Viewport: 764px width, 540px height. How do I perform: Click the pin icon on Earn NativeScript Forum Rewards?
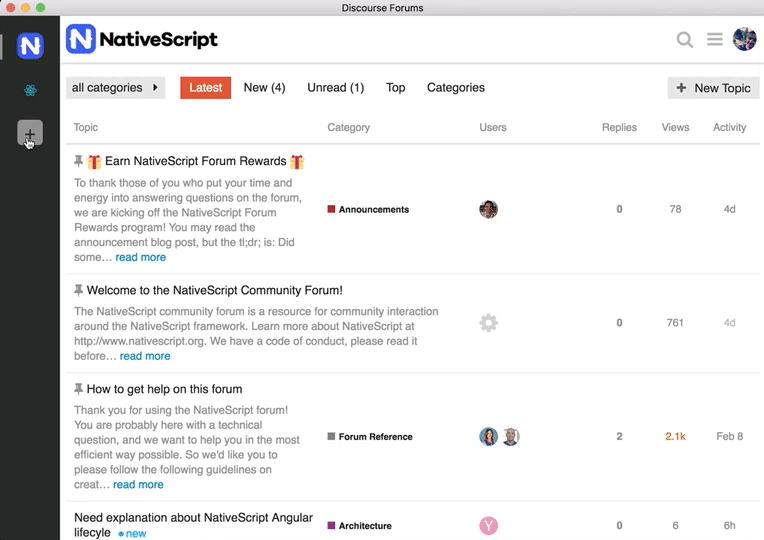point(78,161)
